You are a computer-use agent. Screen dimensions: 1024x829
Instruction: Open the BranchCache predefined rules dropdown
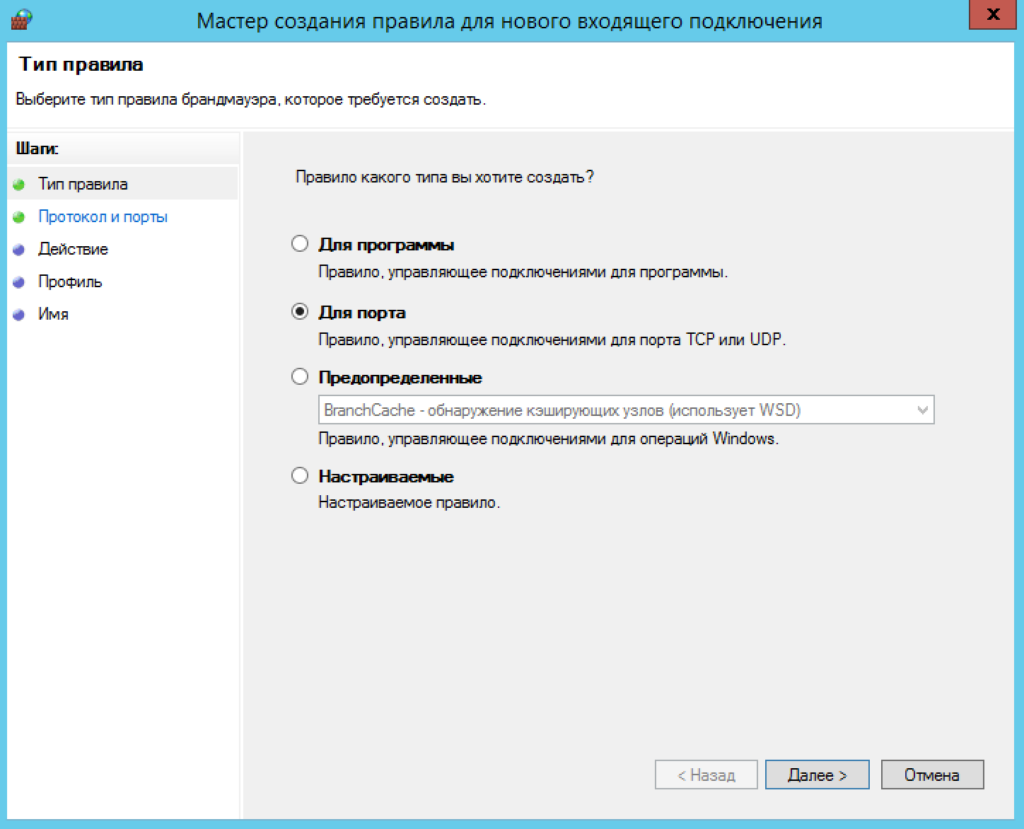[626, 410]
